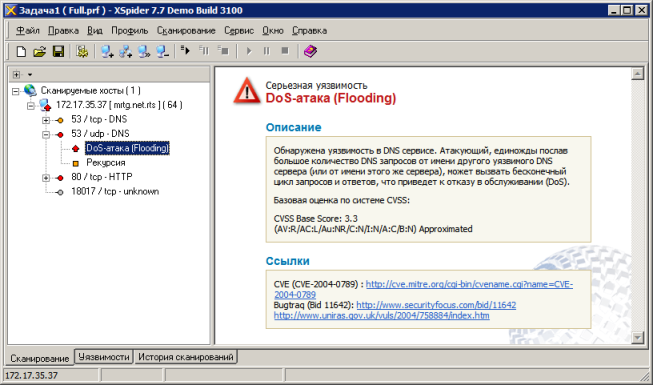Switch to the Сканирование bottom tab
The height and width of the screenshot is (385, 653).
tap(40, 358)
